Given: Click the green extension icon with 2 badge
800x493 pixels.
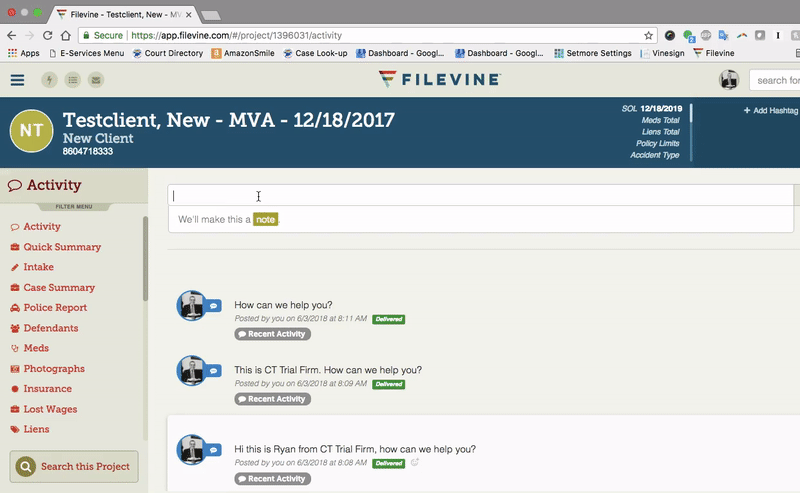Looking at the screenshot, I should pyautogui.click(x=689, y=36).
